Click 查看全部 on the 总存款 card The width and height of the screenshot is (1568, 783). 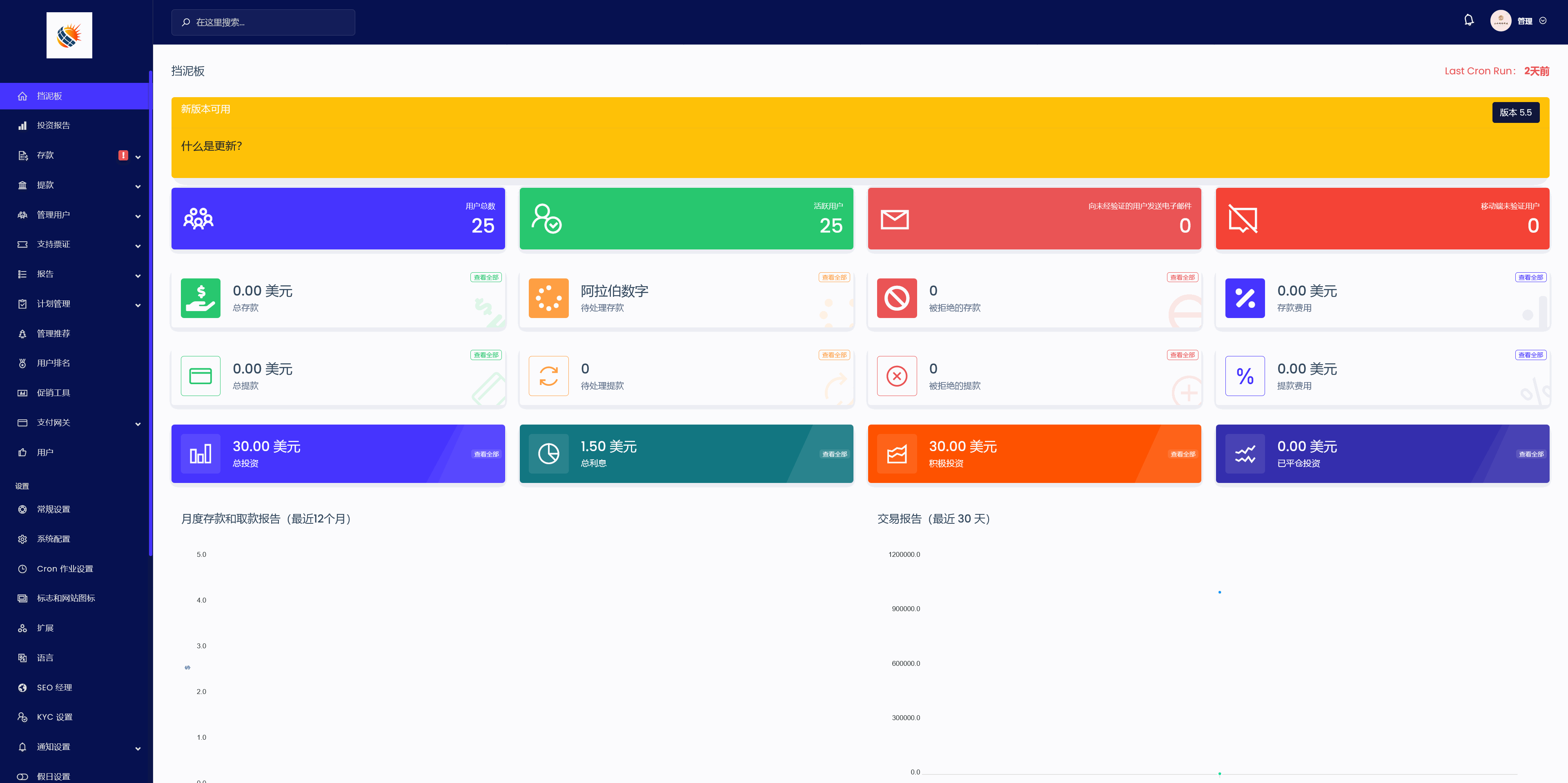[486, 278]
